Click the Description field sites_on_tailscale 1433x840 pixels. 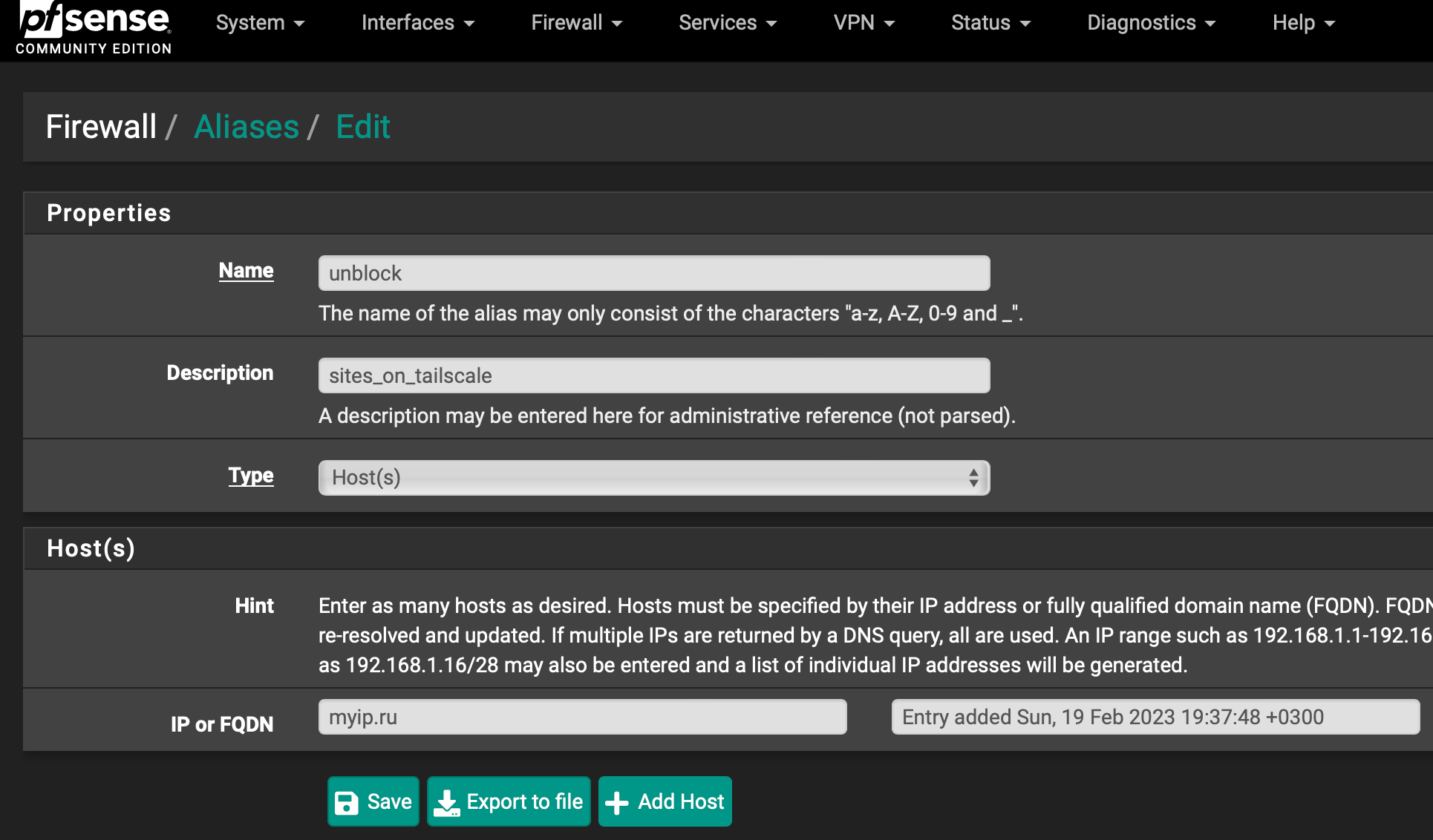click(x=653, y=375)
